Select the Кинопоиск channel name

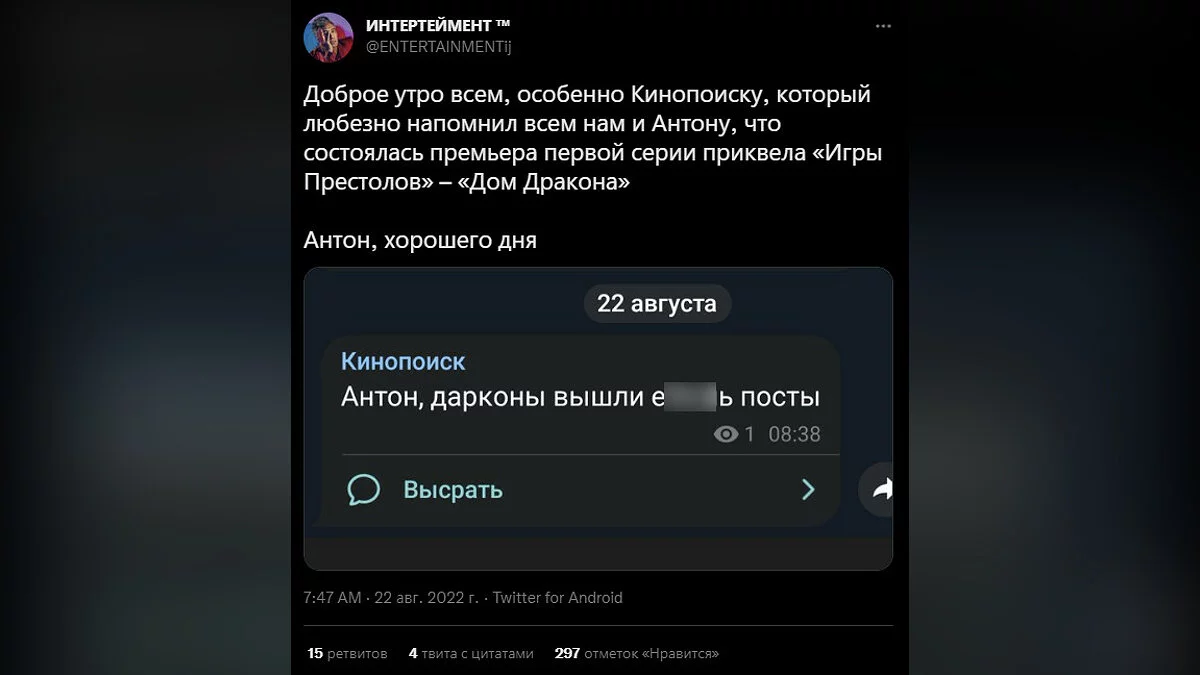403,362
